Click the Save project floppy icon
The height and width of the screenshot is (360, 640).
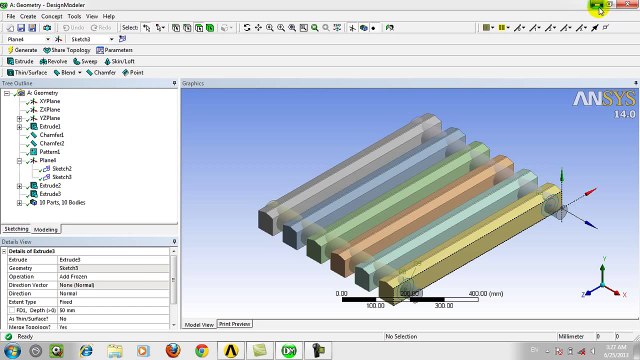coord(21,28)
